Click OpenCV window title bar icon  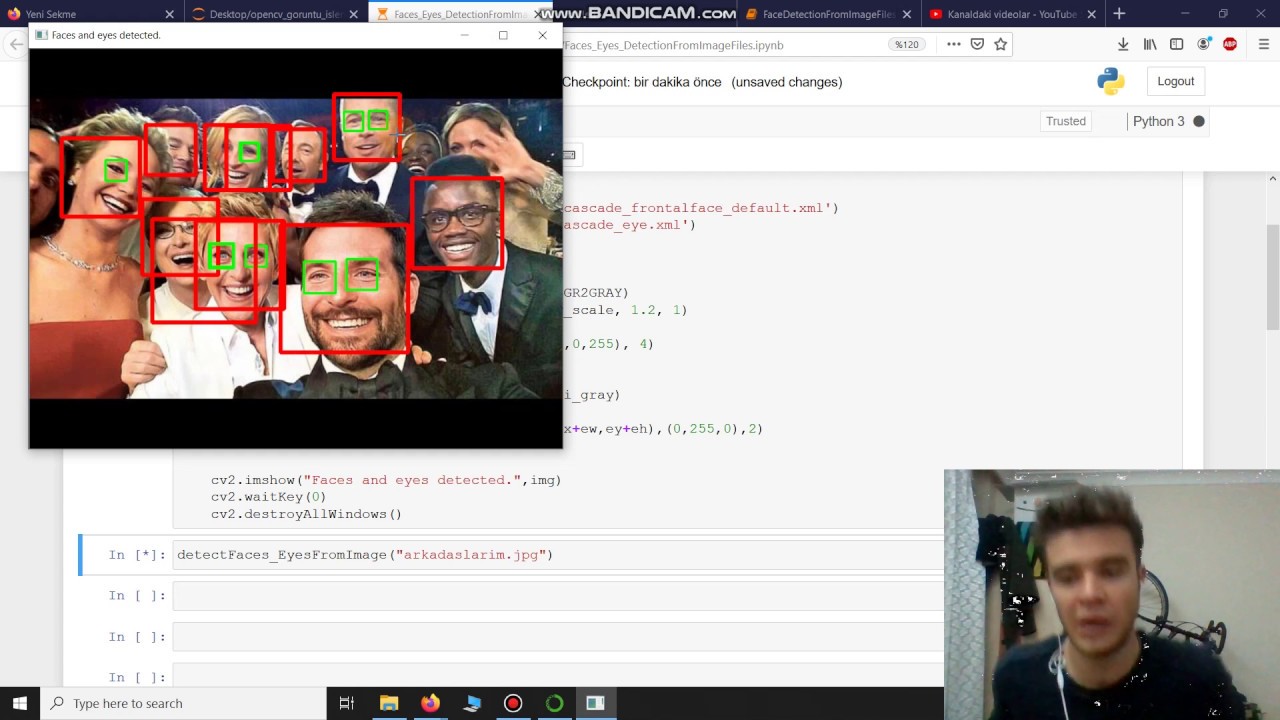coord(41,35)
